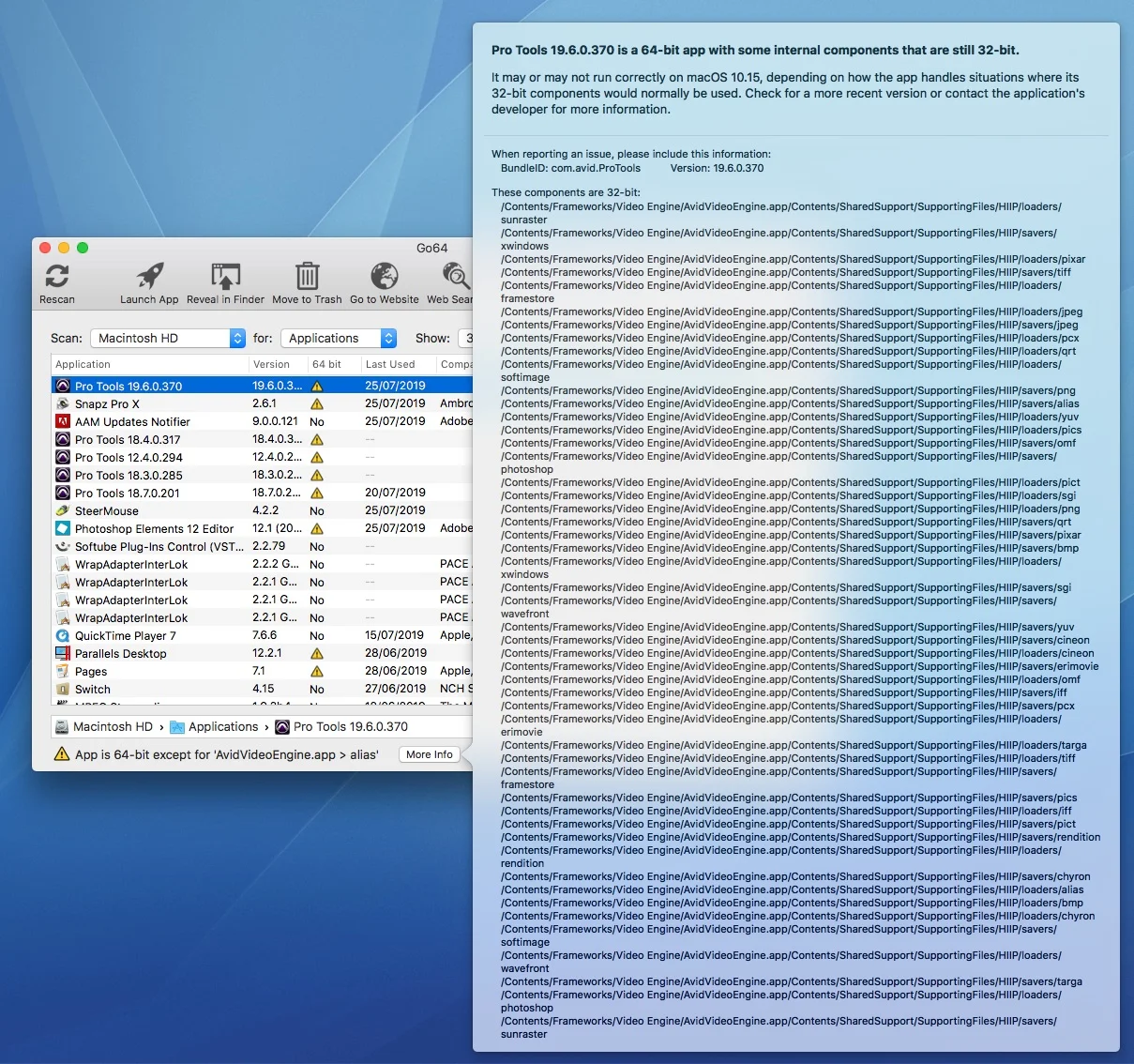Select the Pro Tools 19.6.0.370 row
This screenshot has width=1134, height=1064.
[262, 386]
